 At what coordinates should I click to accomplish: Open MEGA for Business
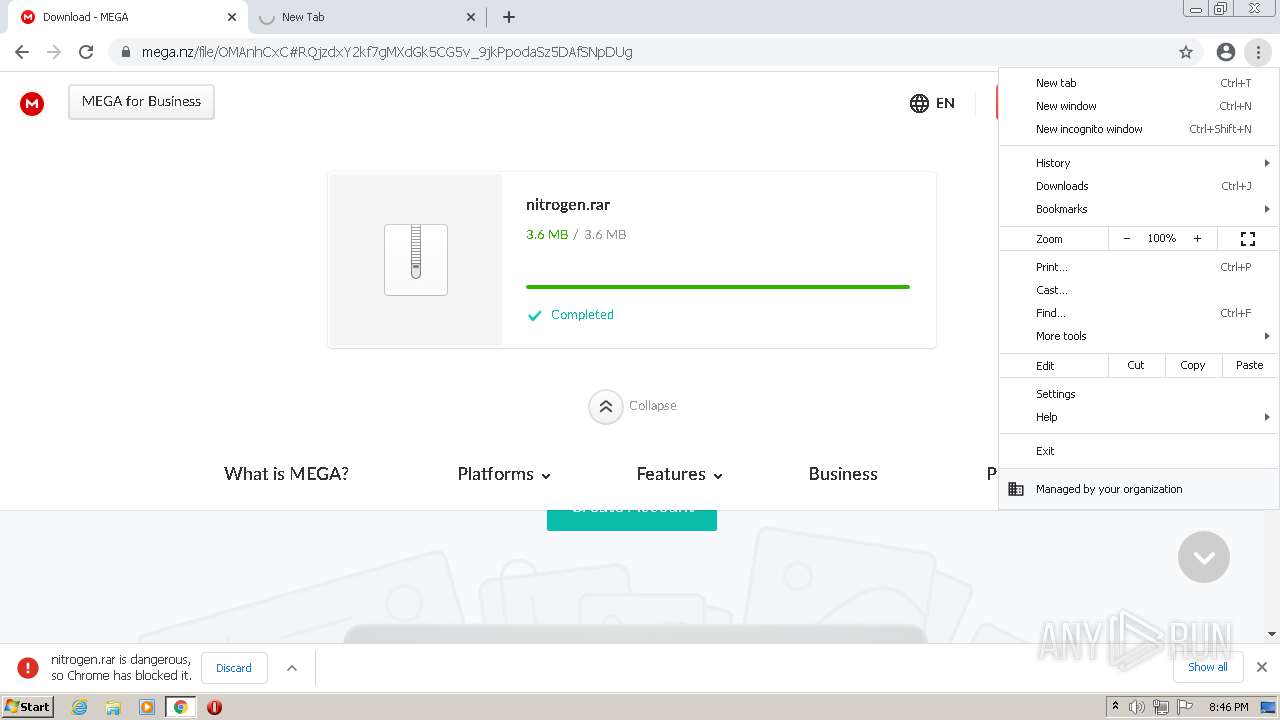pyautogui.click(x=141, y=102)
